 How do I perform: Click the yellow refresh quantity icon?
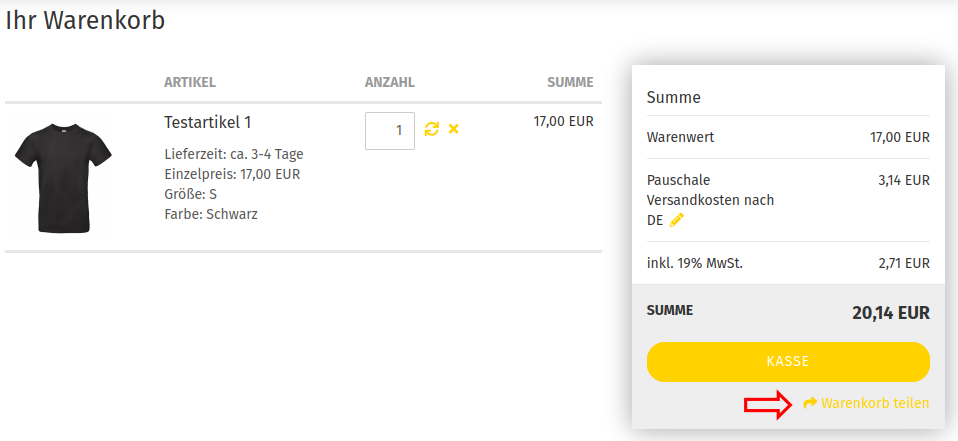432,129
